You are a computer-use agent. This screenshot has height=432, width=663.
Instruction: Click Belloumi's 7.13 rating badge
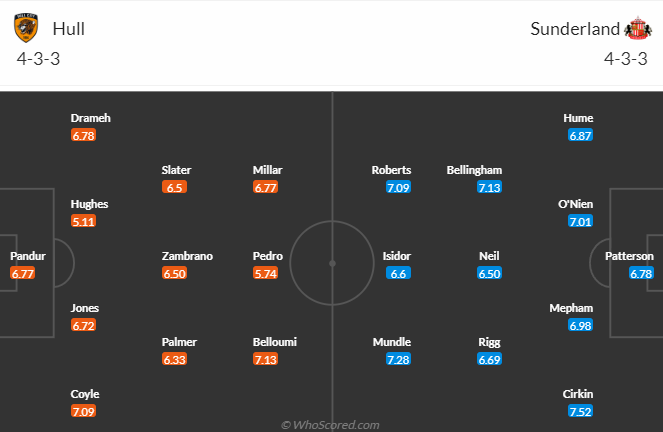click(265, 359)
